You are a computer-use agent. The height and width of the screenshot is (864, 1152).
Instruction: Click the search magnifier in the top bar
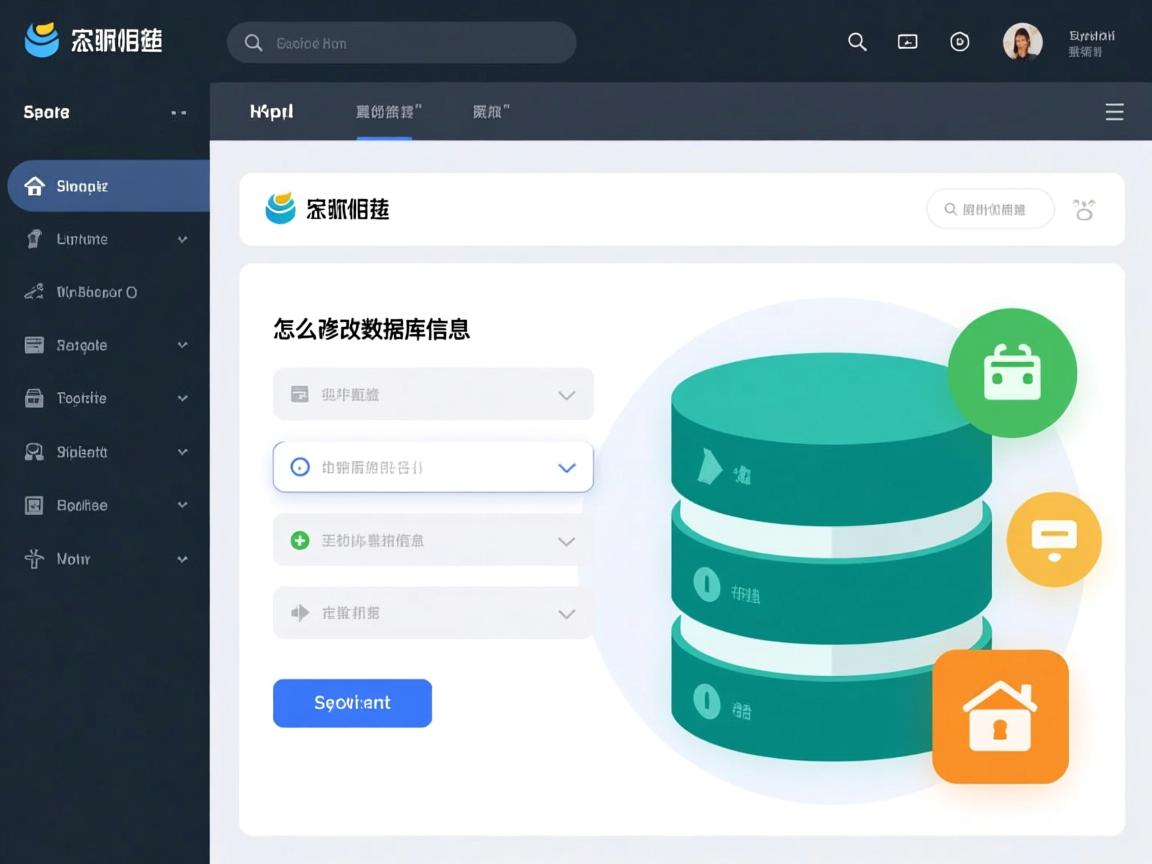click(x=857, y=42)
